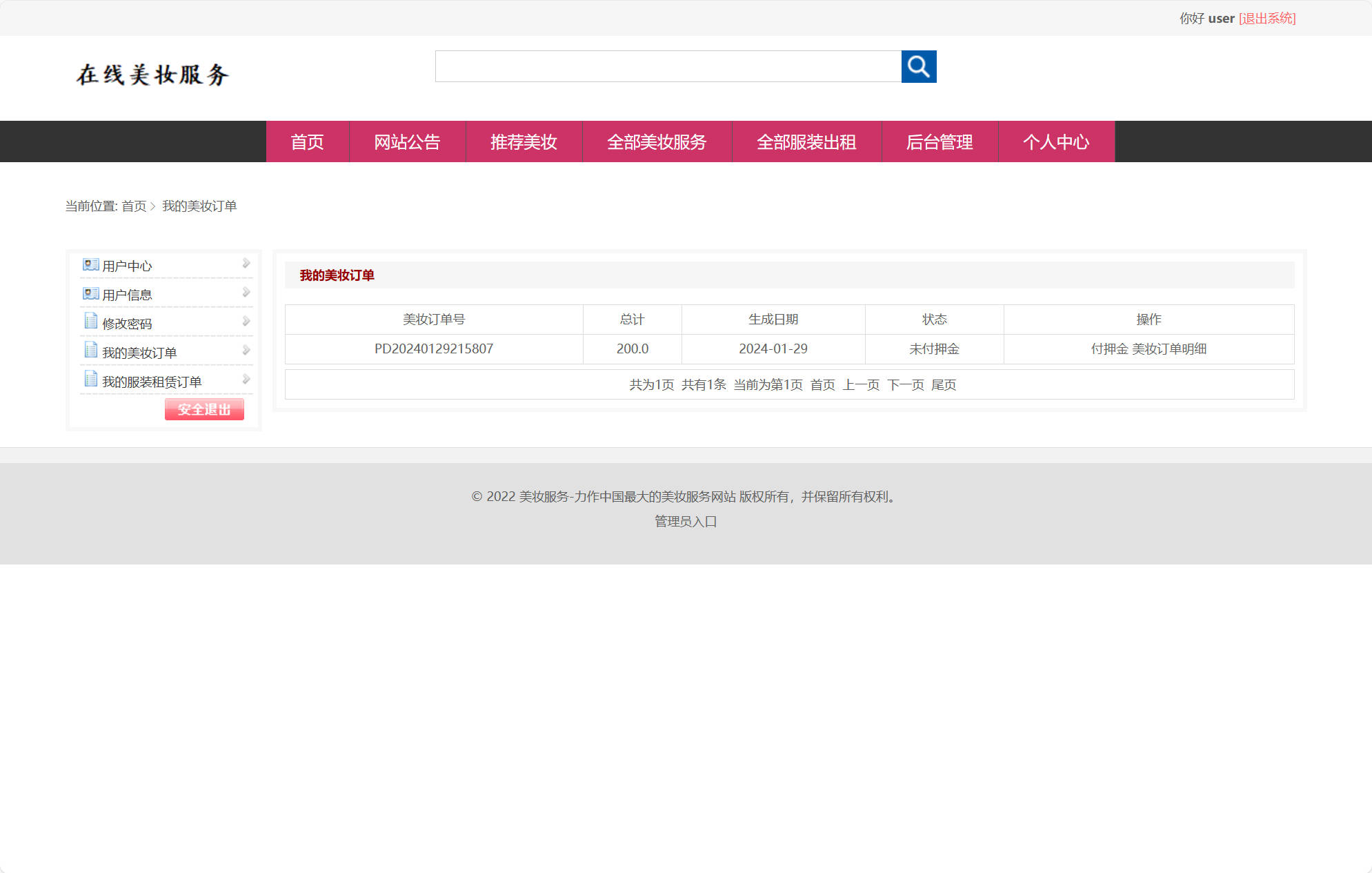This screenshot has height=873, width=1372.
Task: Expand the arrow next to 我的服装租赁订单
Action: 246,378
